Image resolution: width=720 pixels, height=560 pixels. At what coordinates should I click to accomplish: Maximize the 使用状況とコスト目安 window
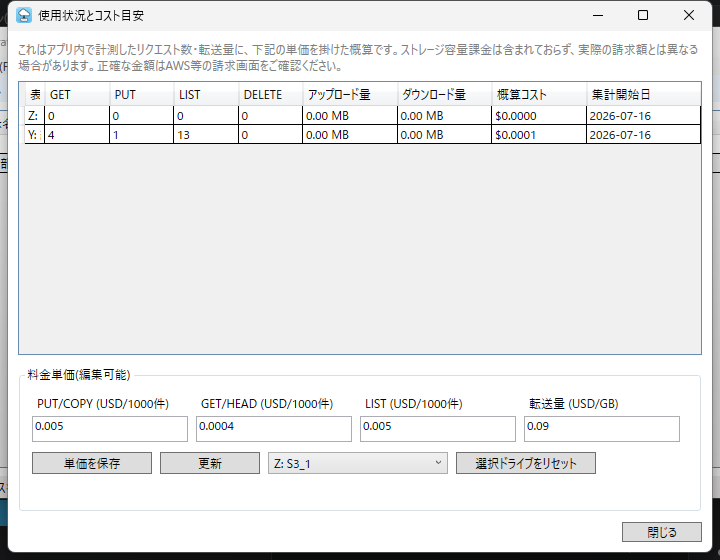(x=643, y=15)
